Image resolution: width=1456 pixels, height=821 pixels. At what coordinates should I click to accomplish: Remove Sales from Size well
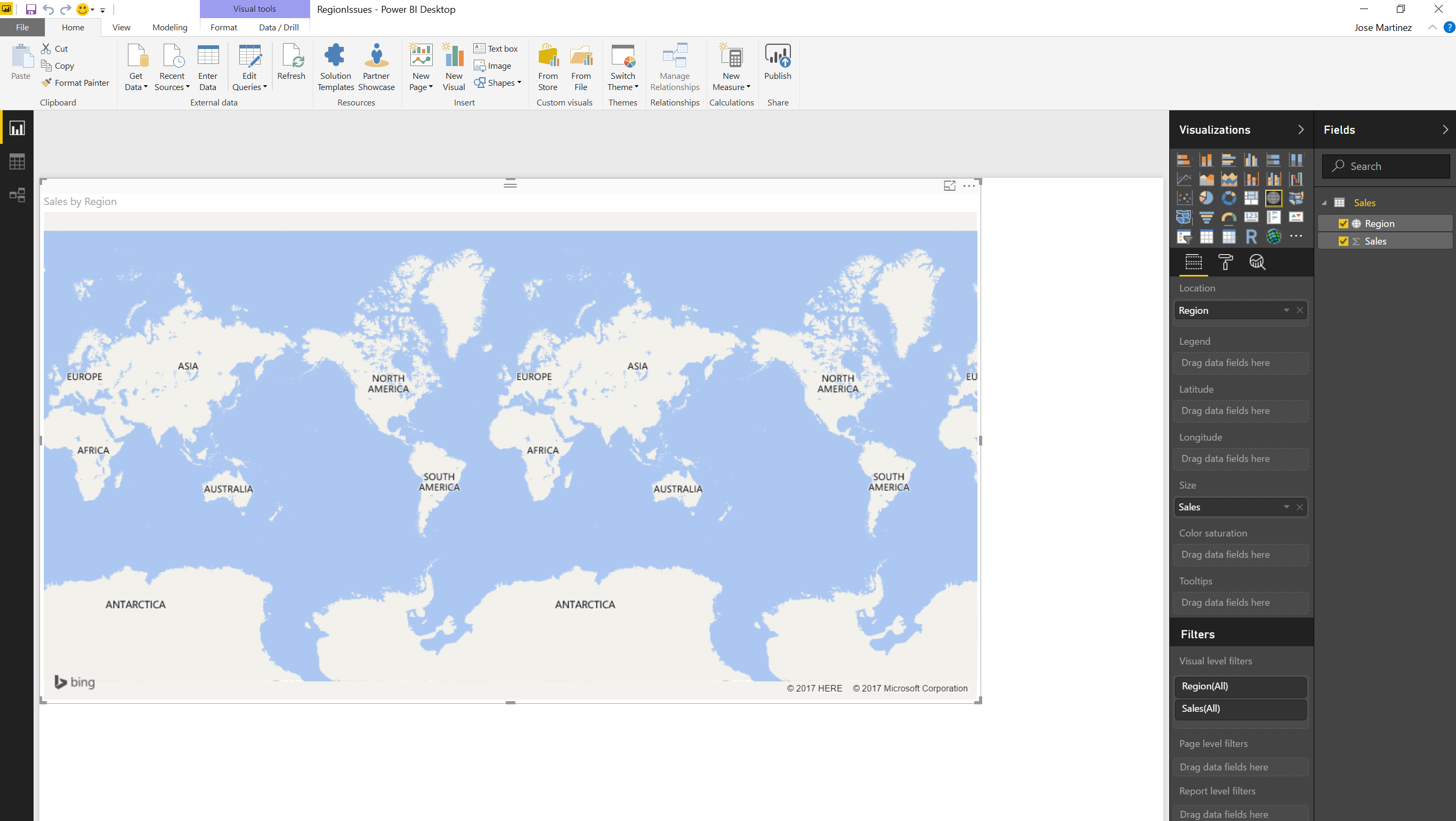tap(1299, 507)
